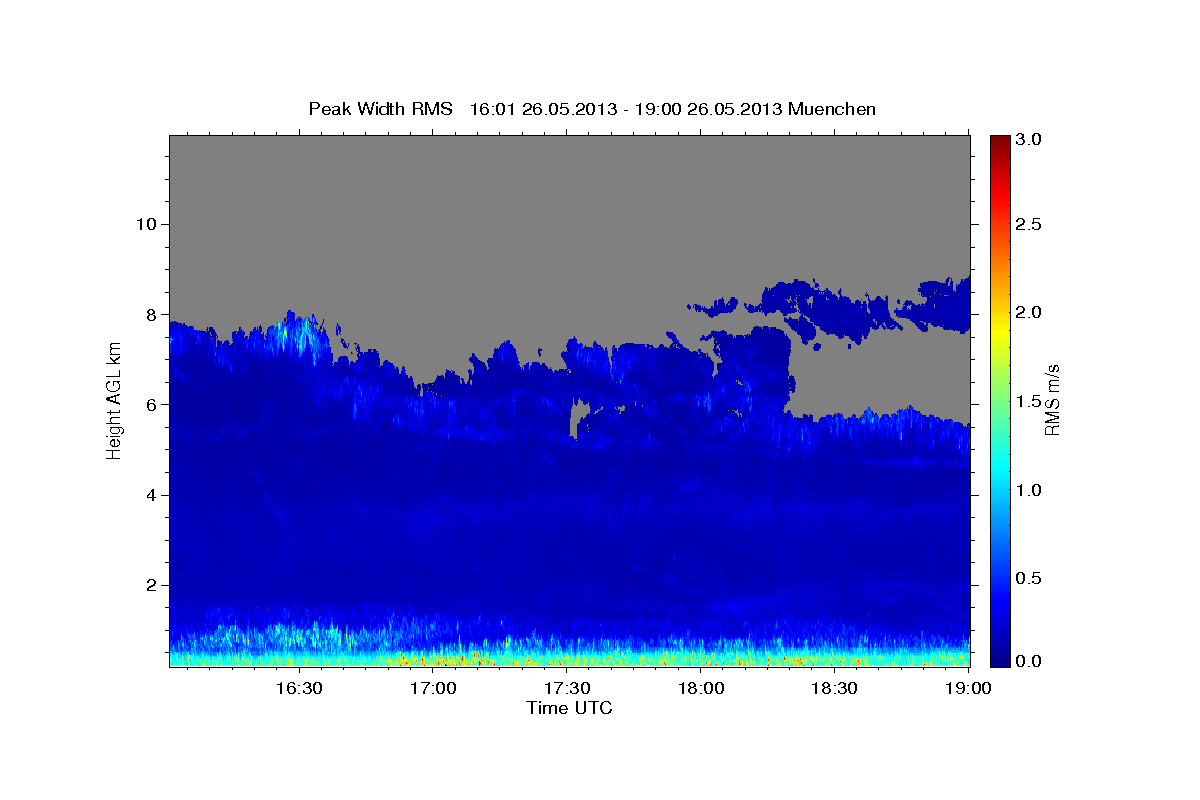This screenshot has height=800, width=1200.
Task: Click the 17:00 time tick label
Action: (434, 688)
